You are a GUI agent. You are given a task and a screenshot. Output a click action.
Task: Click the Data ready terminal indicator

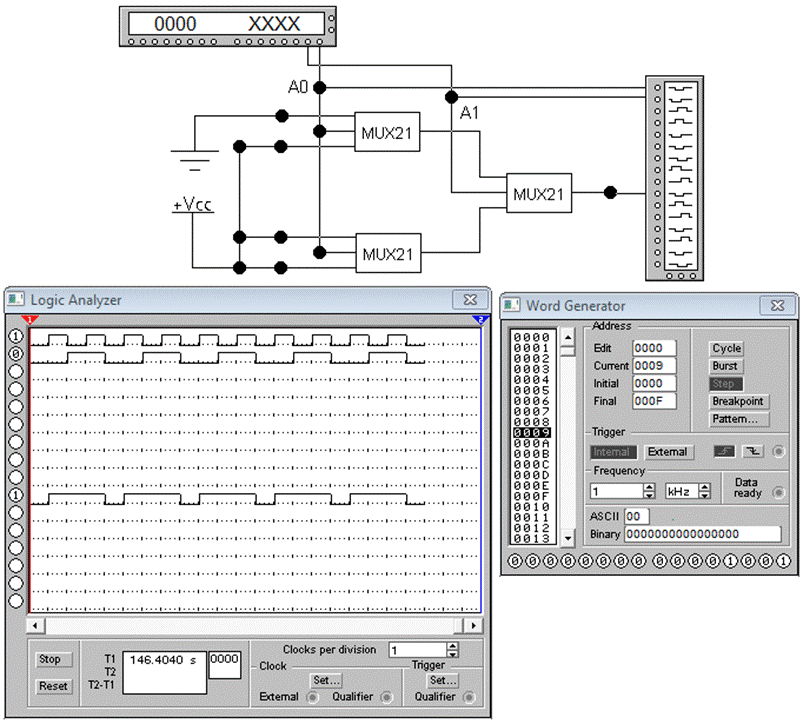pos(778,492)
